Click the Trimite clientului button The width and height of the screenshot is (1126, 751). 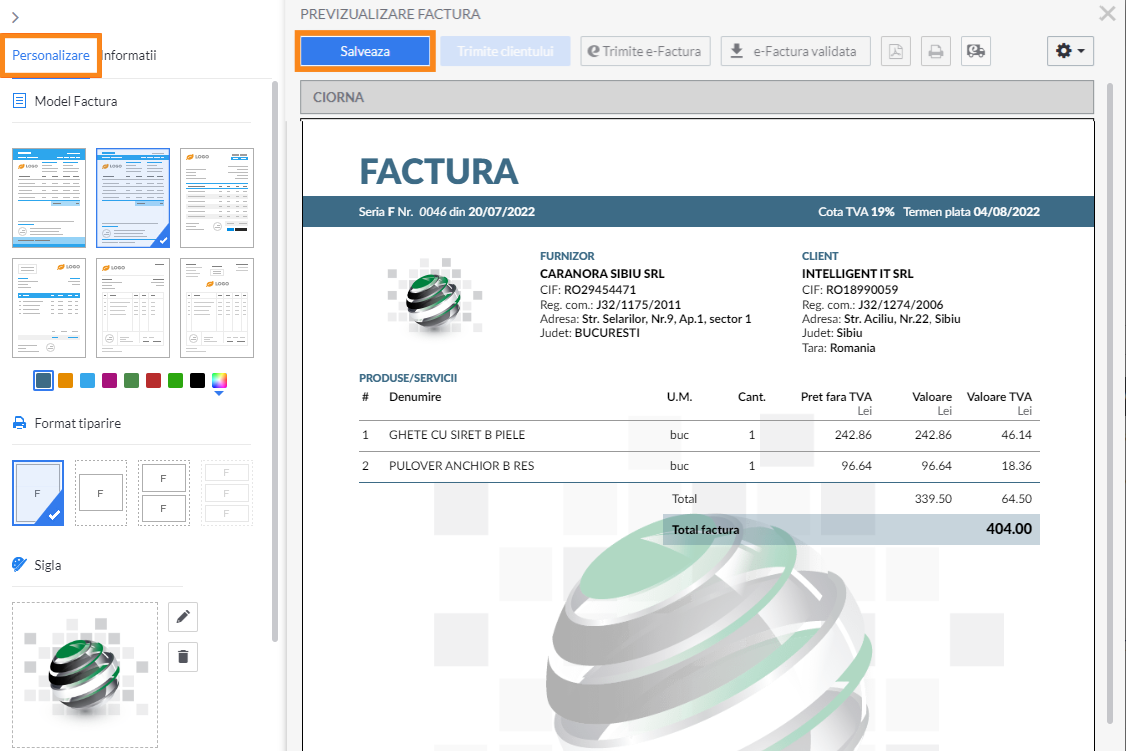(x=506, y=51)
